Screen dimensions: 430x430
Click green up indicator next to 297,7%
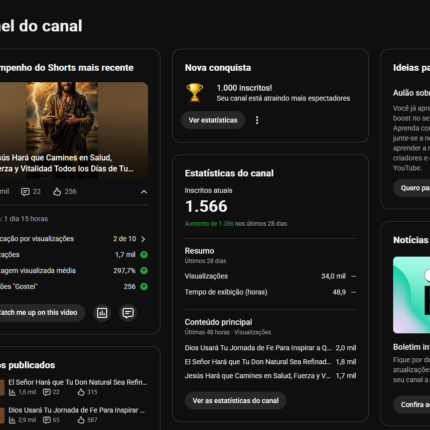point(144,271)
